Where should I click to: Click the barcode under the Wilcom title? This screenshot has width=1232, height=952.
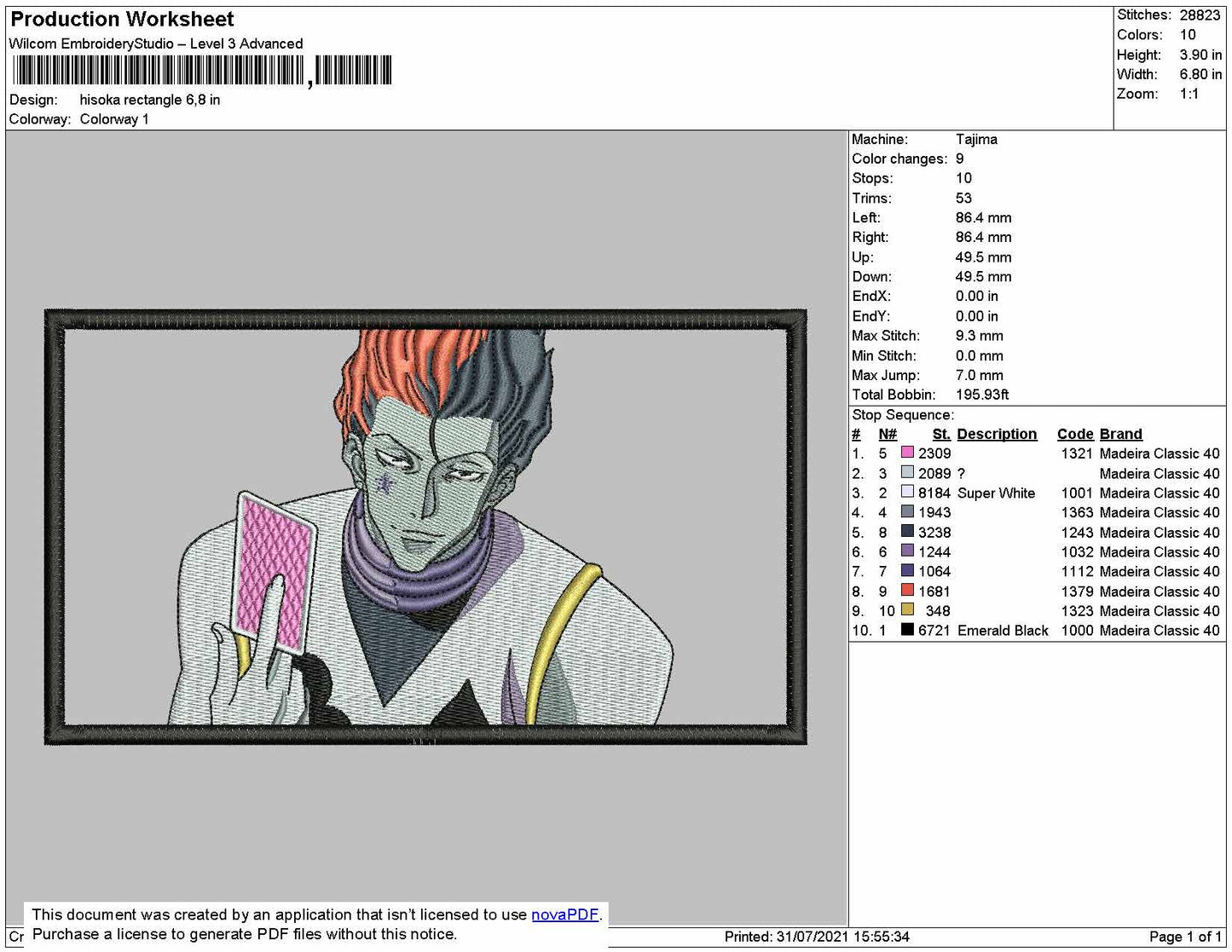(202, 70)
